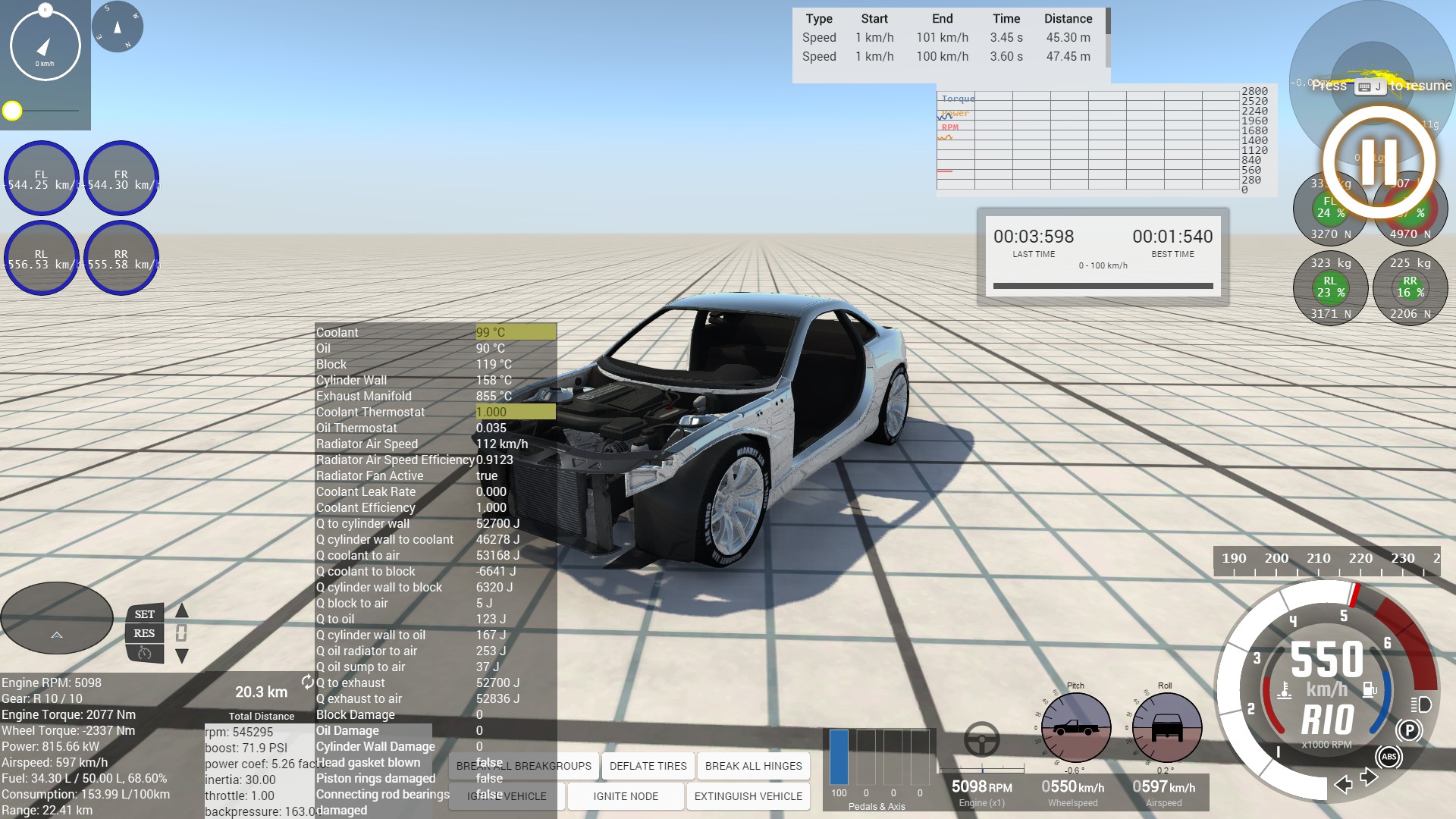Click the DEFLATE TIRES button

648,766
